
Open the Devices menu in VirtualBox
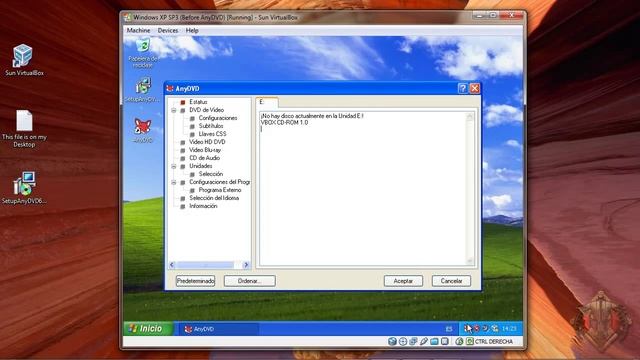click(x=168, y=31)
